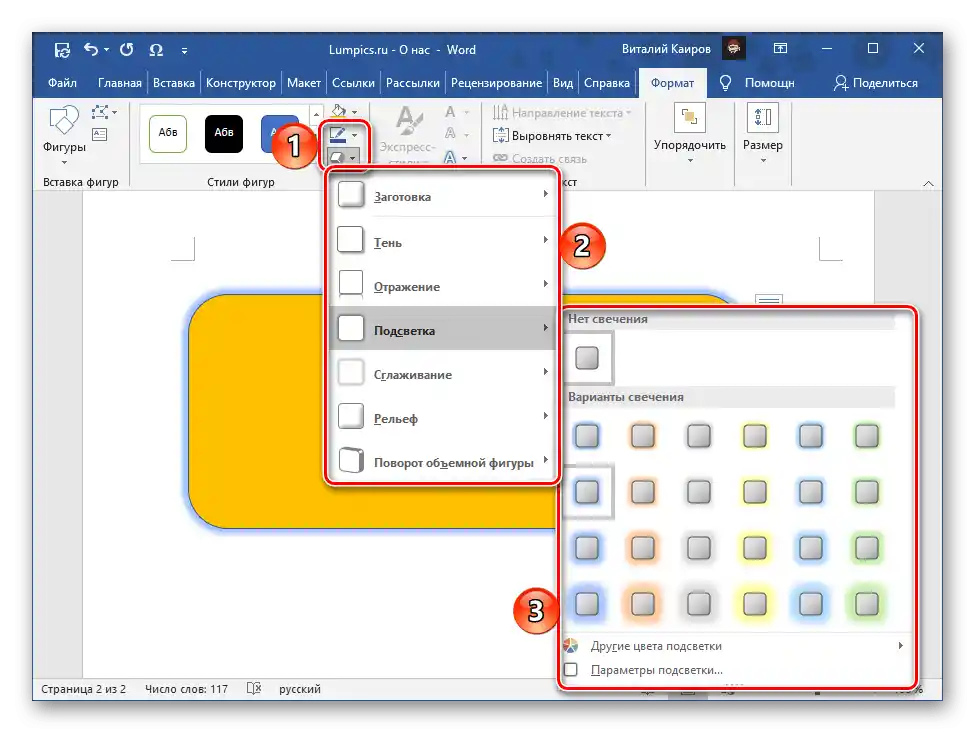
Task: Open the Тень submenu
Action: (x=443, y=241)
